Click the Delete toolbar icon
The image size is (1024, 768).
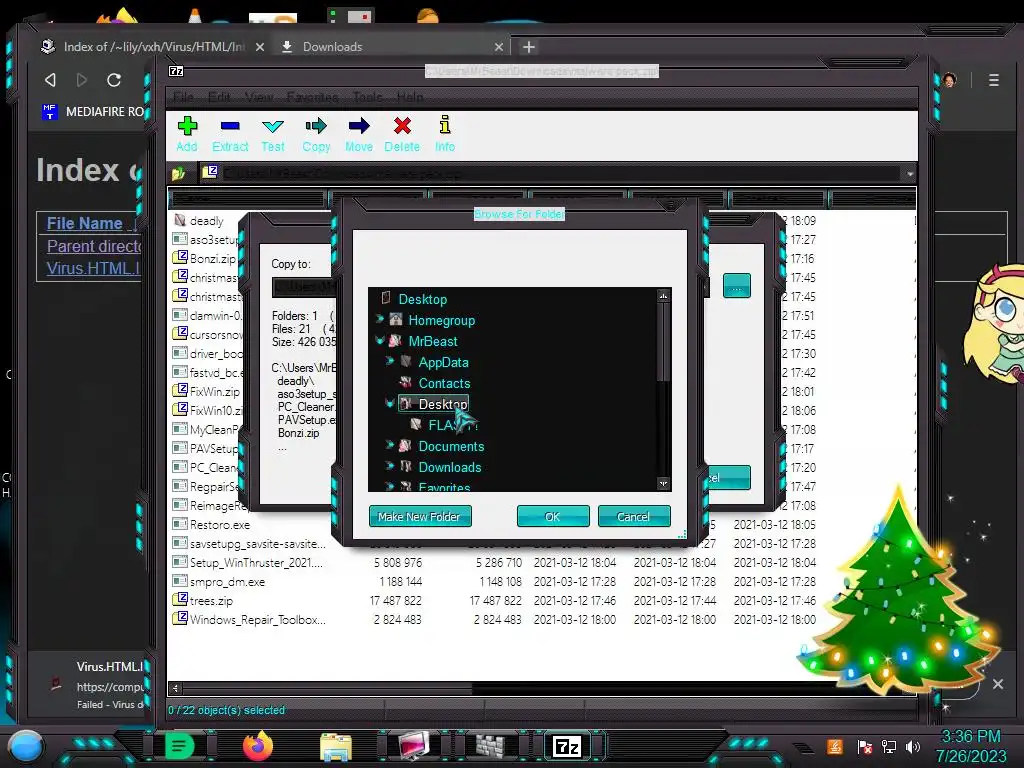pos(402,135)
